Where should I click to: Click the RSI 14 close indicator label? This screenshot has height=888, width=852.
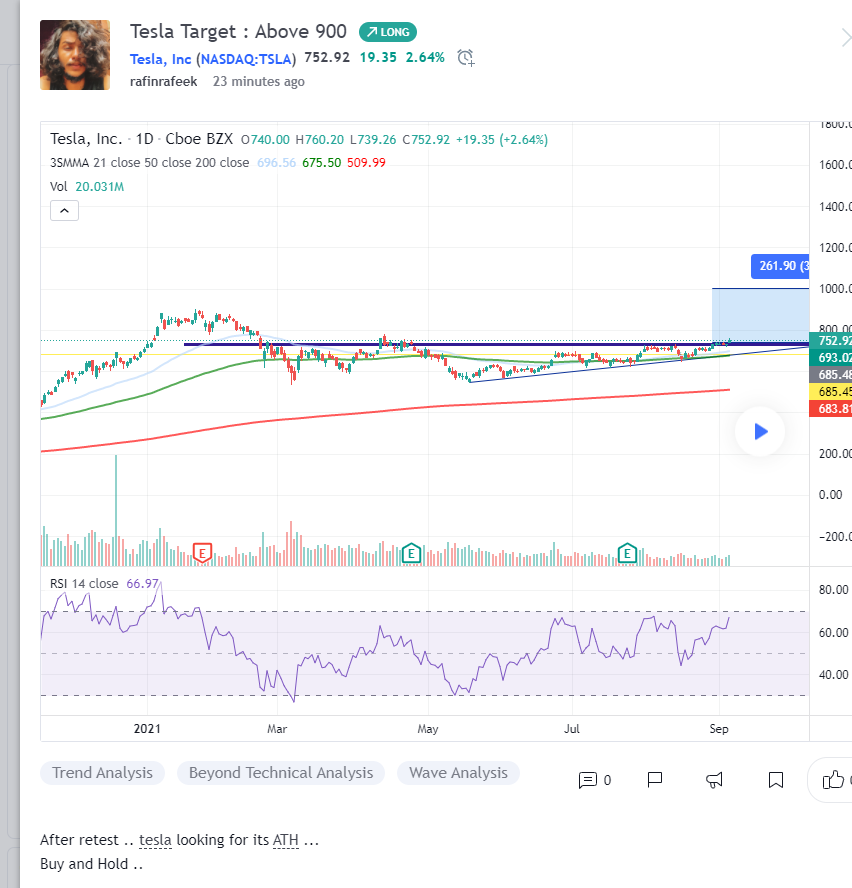[84, 584]
